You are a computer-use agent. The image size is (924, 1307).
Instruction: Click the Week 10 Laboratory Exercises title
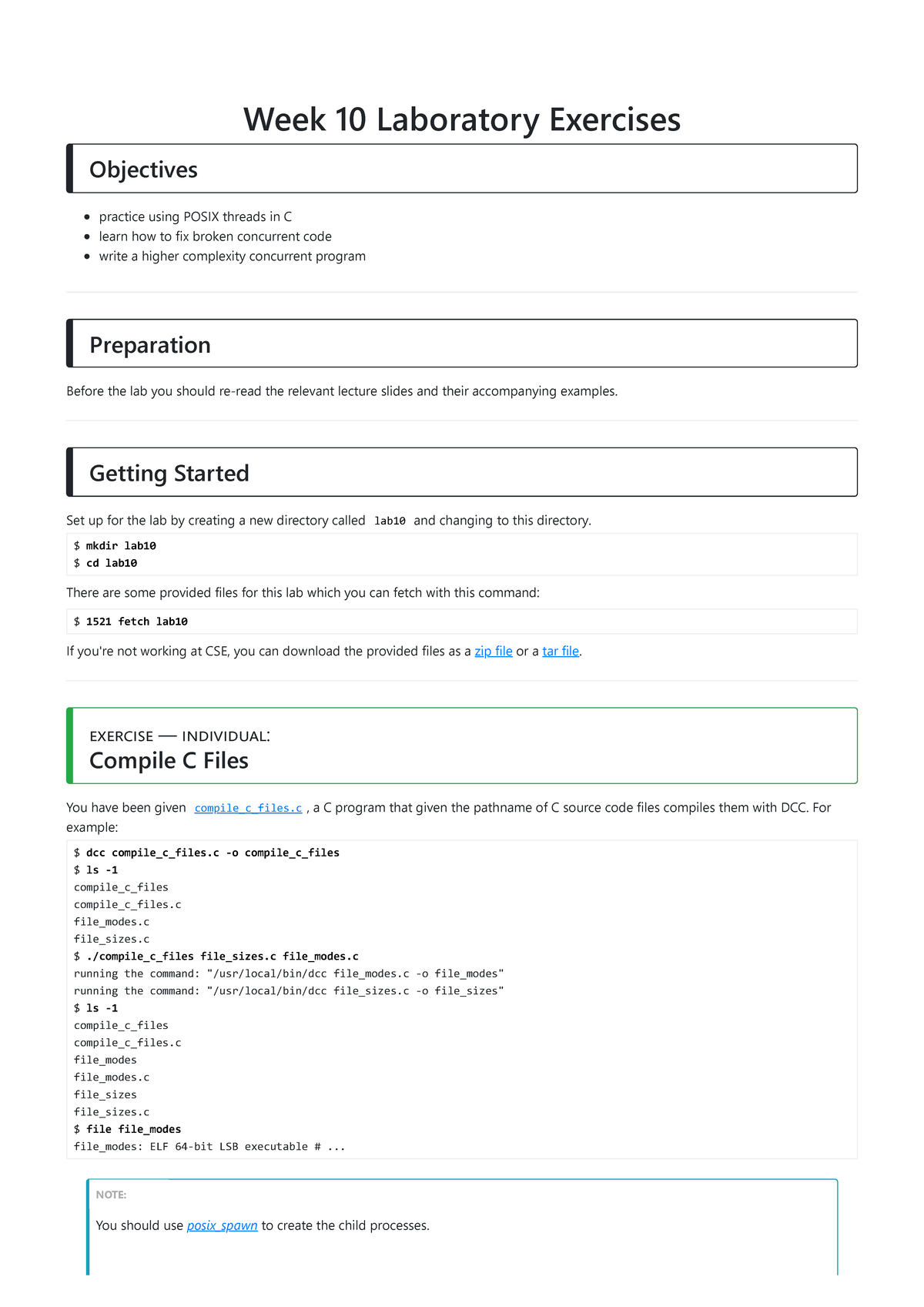point(462,120)
